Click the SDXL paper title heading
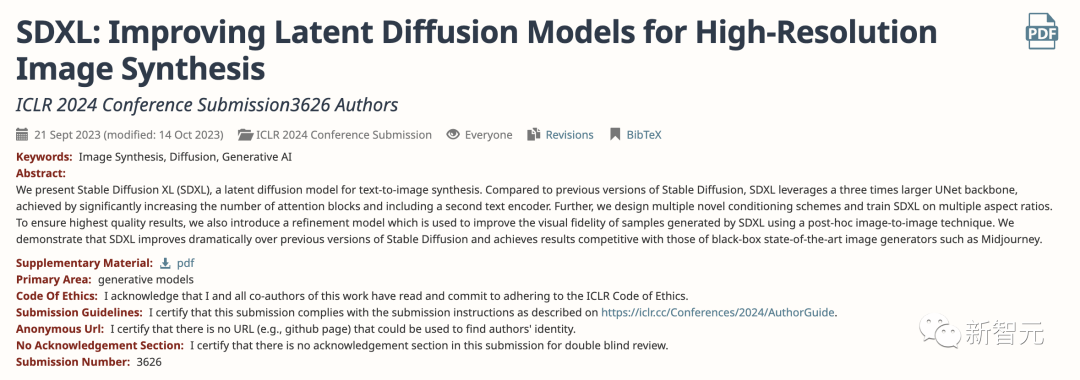 (476, 51)
